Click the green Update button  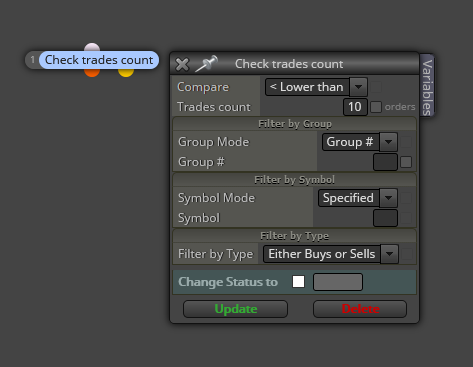[235, 309]
